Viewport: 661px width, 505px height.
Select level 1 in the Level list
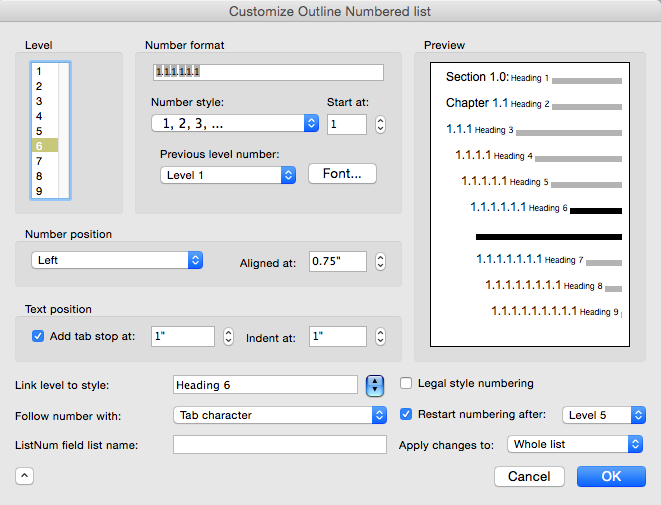45,71
